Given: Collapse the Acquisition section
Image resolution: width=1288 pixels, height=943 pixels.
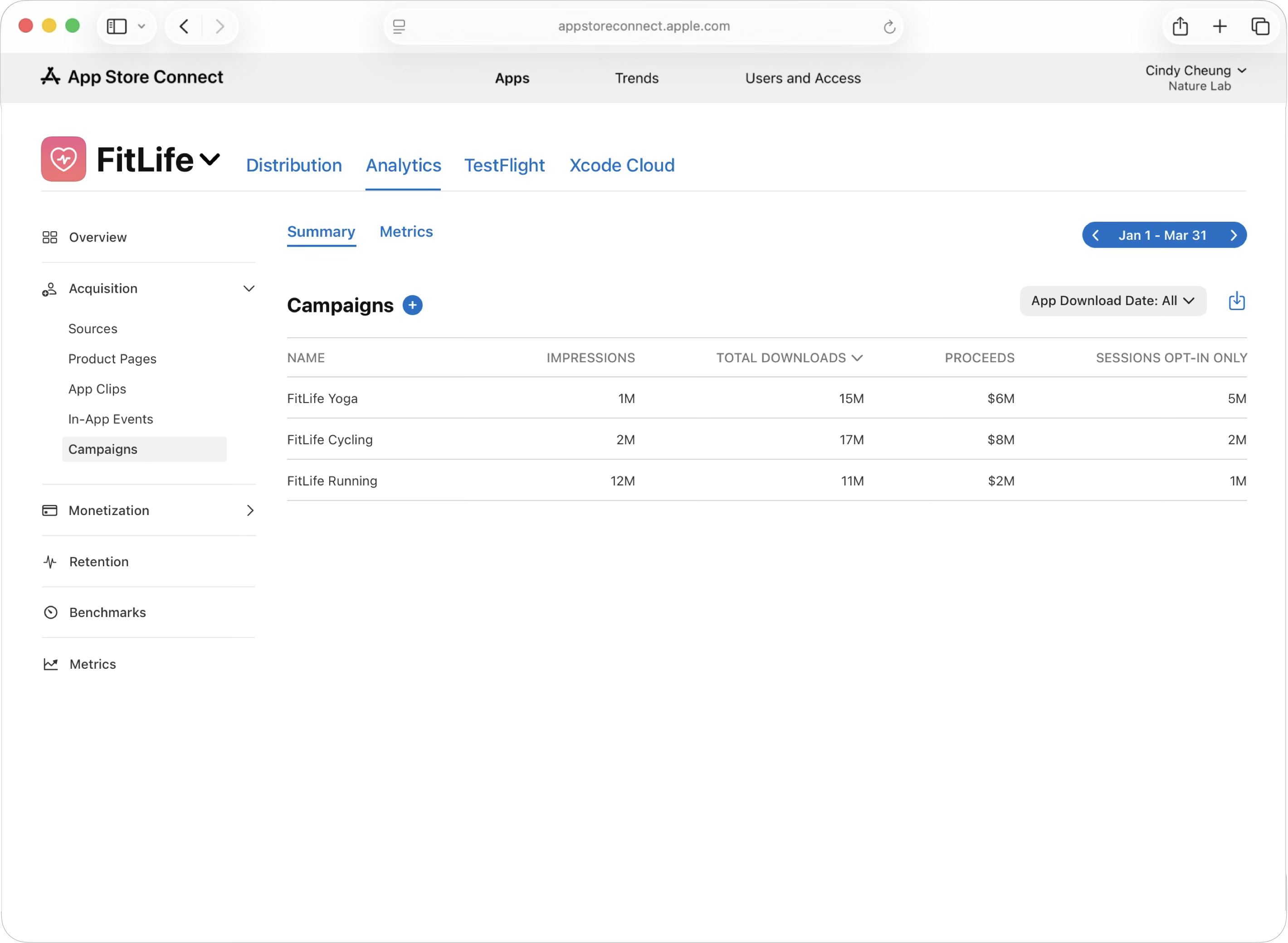Looking at the screenshot, I should point(249,289).
